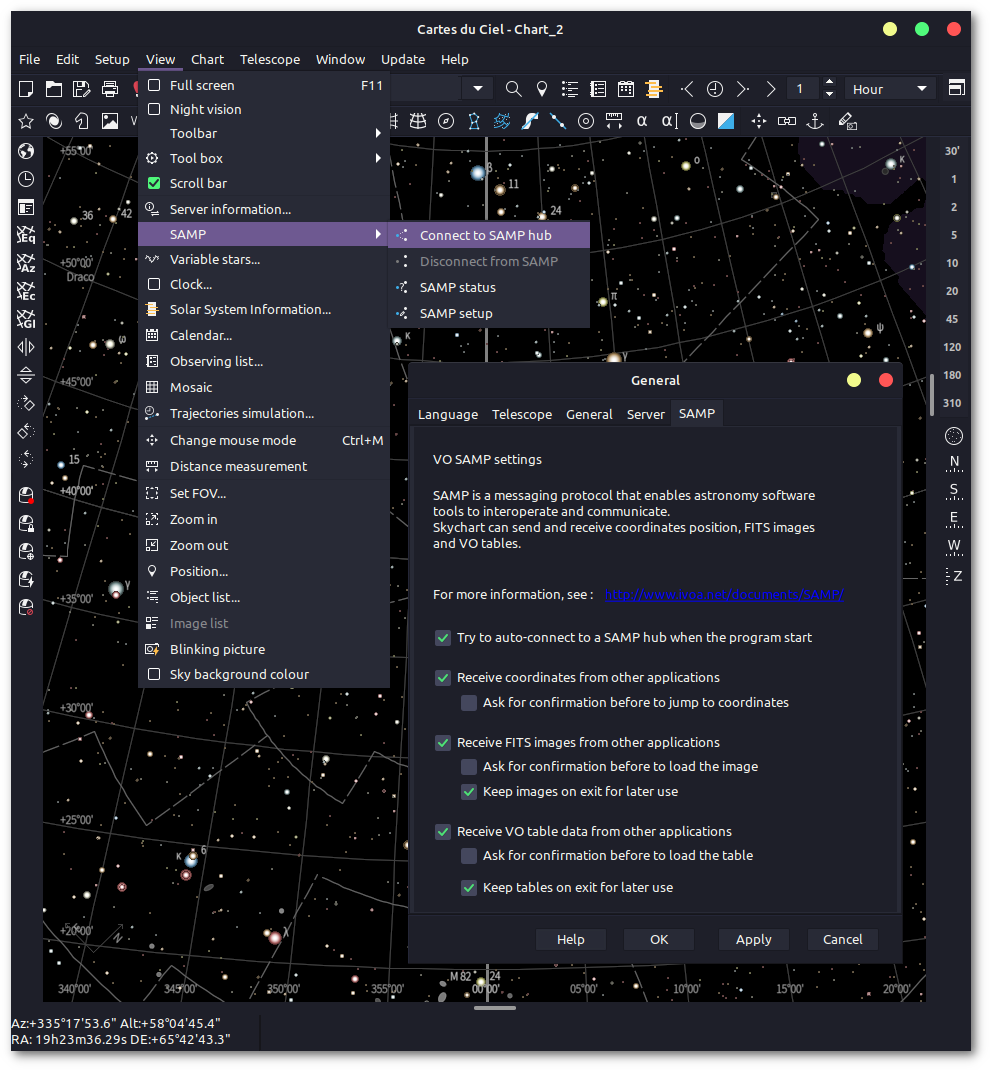This screenshot has width=990, height=1070.
Task: Uncheck auto-connect to SAMP hub option
Action: point(443,638)
